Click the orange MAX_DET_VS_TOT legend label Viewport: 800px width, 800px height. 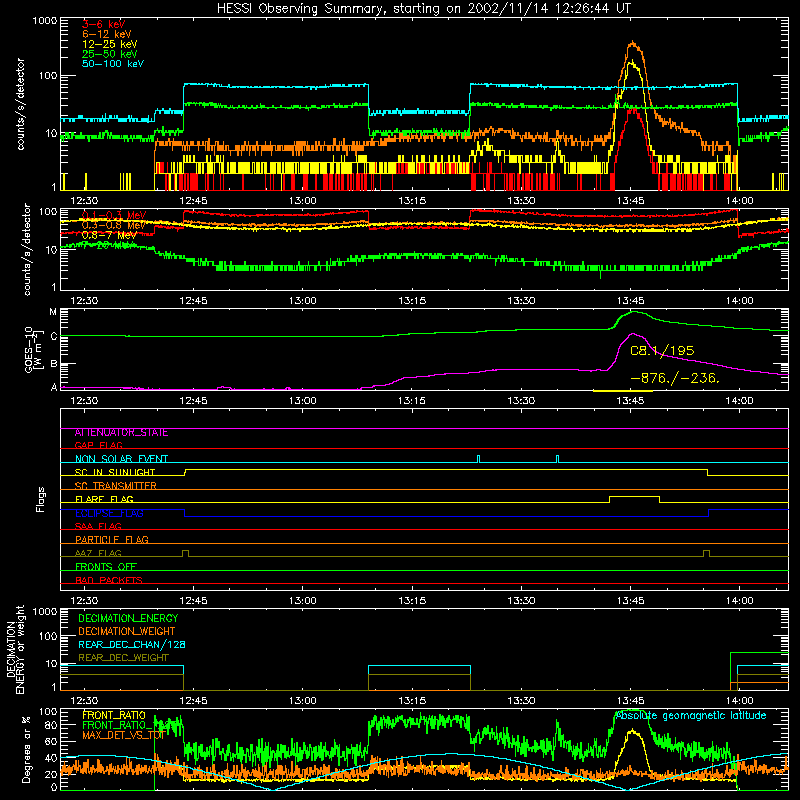pos(123,735)
